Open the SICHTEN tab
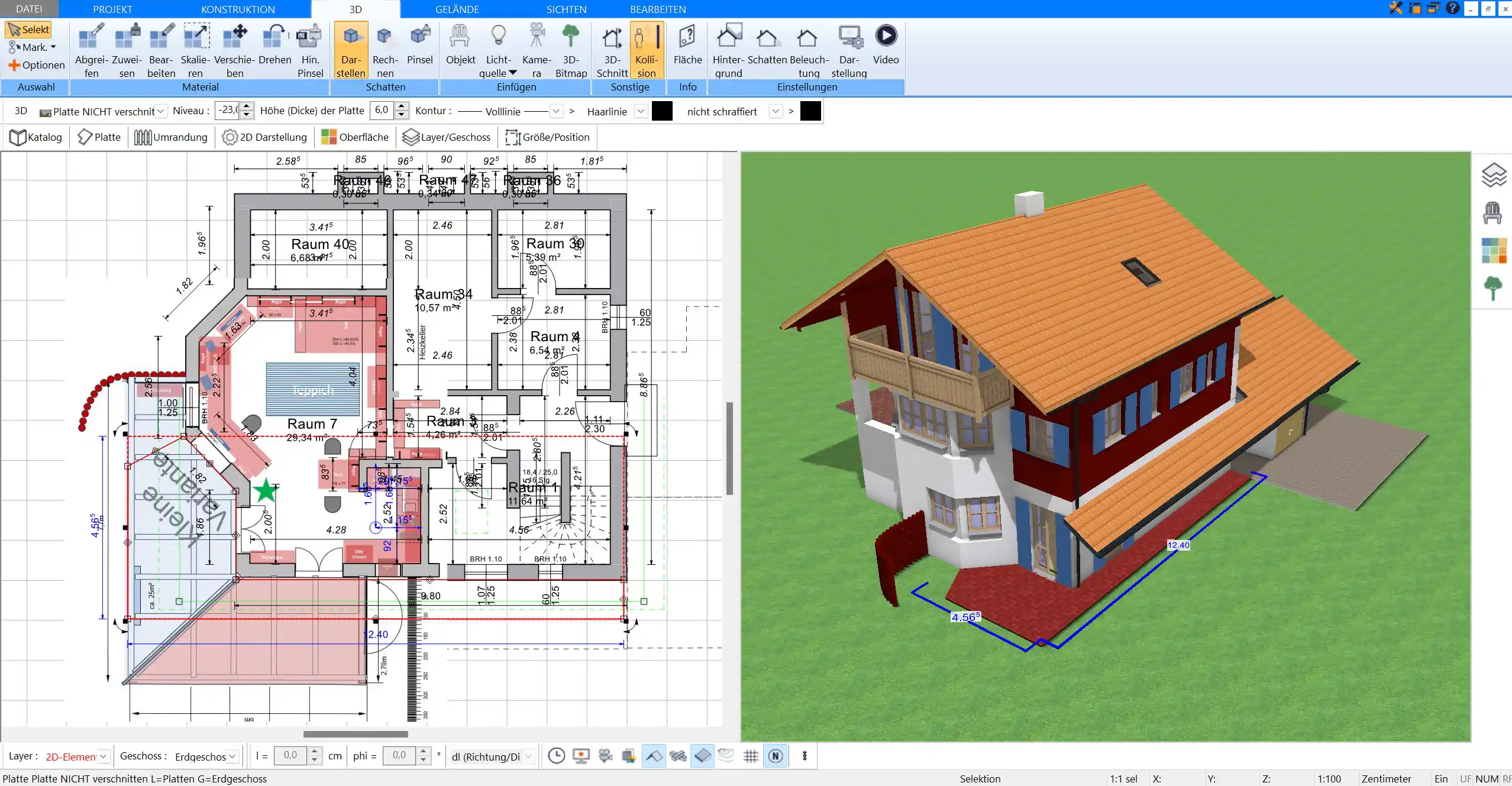 click(x=566, y=9)
